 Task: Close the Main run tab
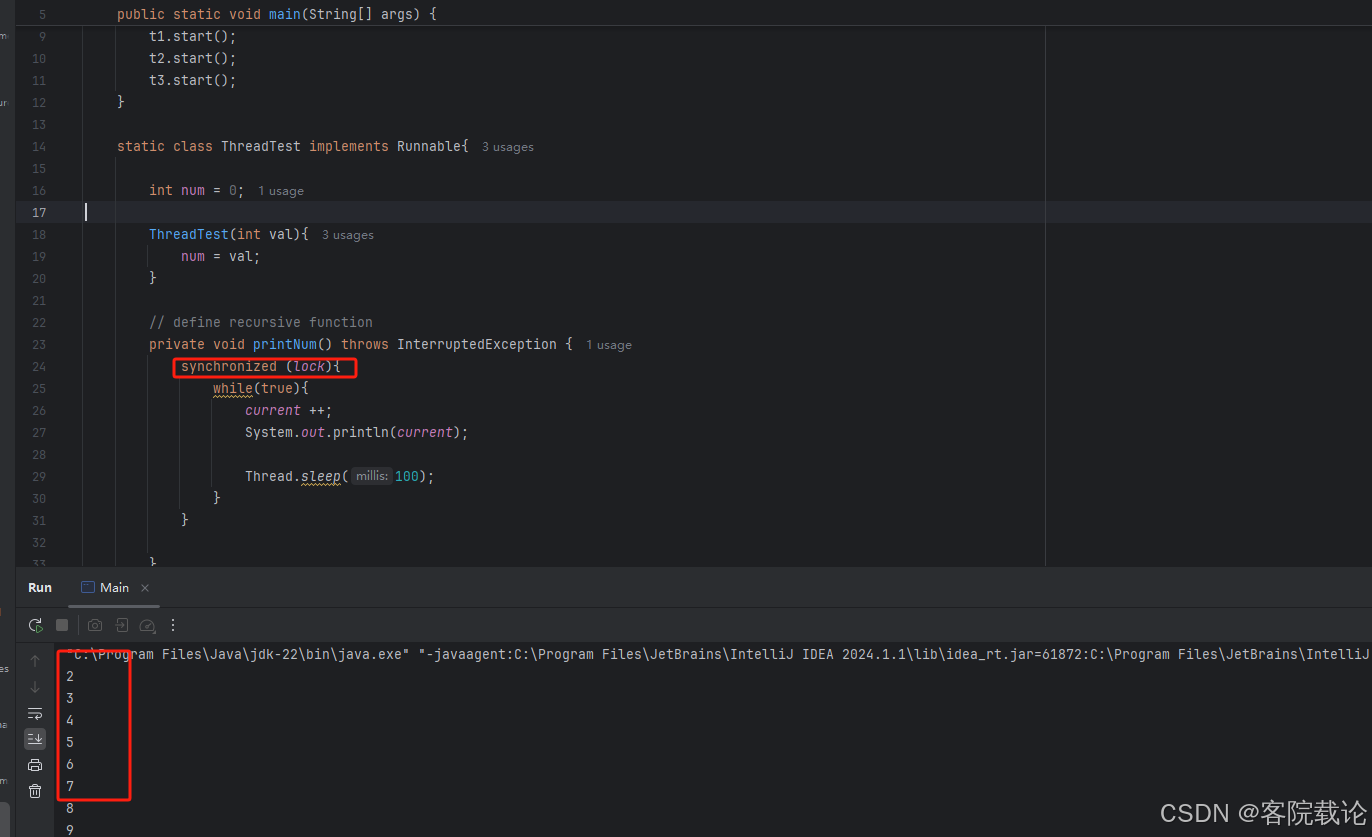(x=145, y=588)
